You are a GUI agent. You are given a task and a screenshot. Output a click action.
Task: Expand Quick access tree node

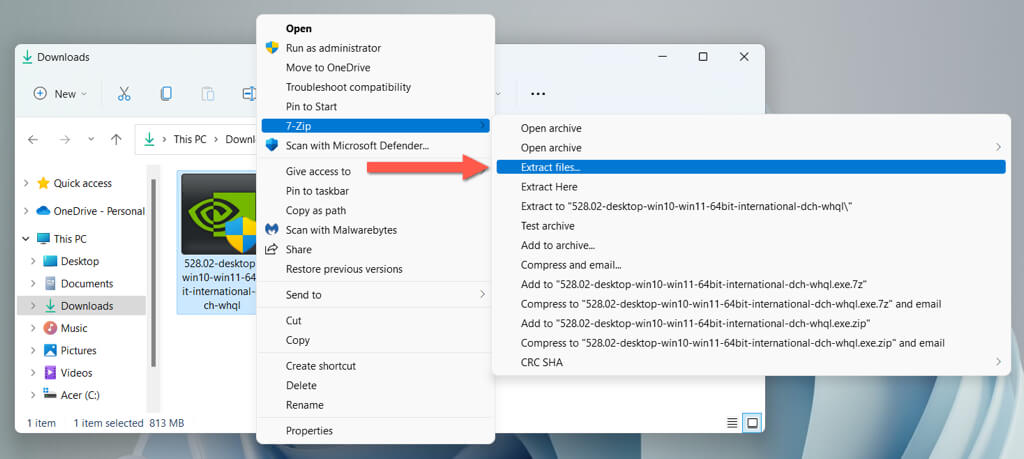(x=26, y=183)
